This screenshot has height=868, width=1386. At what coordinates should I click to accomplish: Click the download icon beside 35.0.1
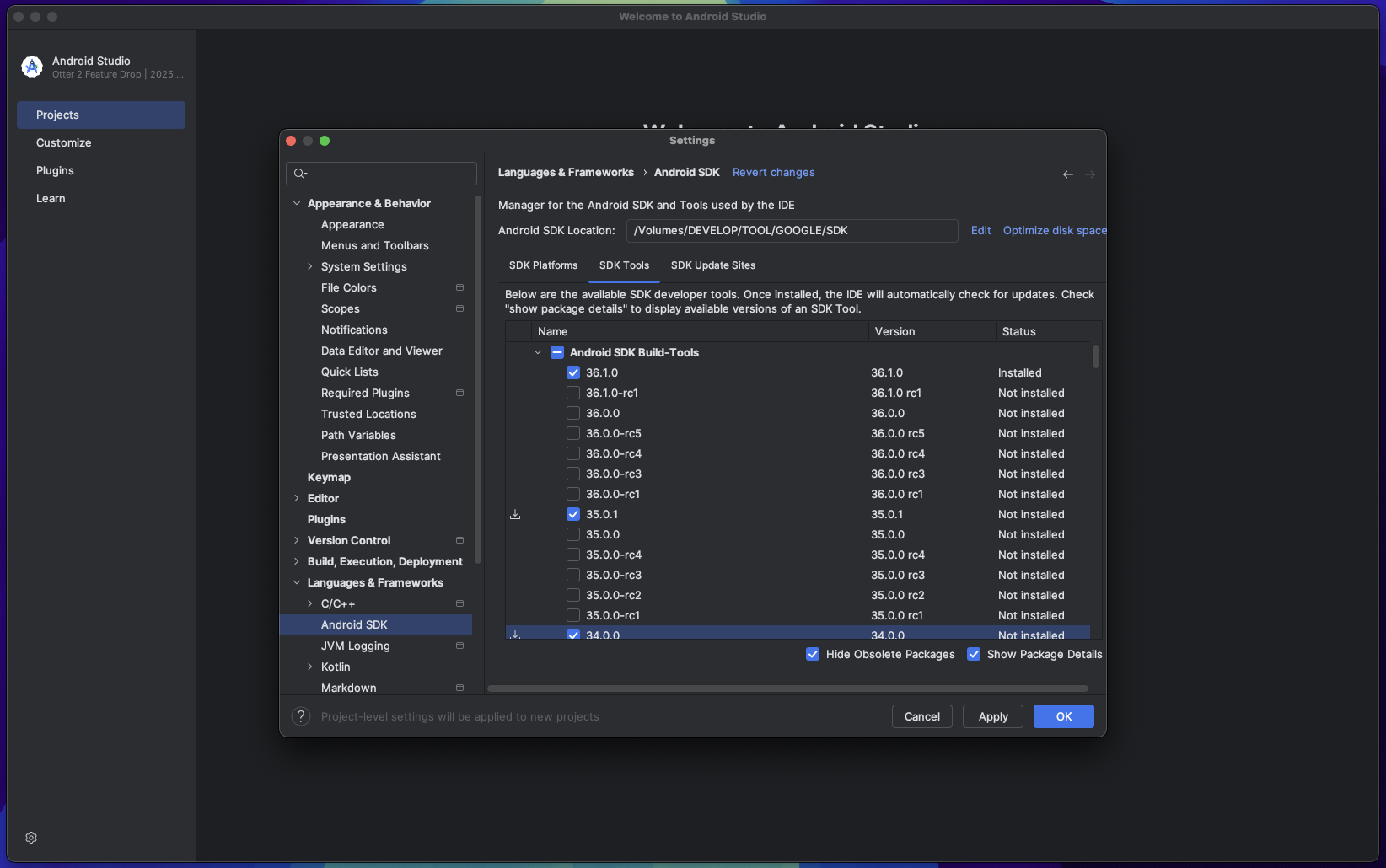pyautogui.click(x=515, y=515)
